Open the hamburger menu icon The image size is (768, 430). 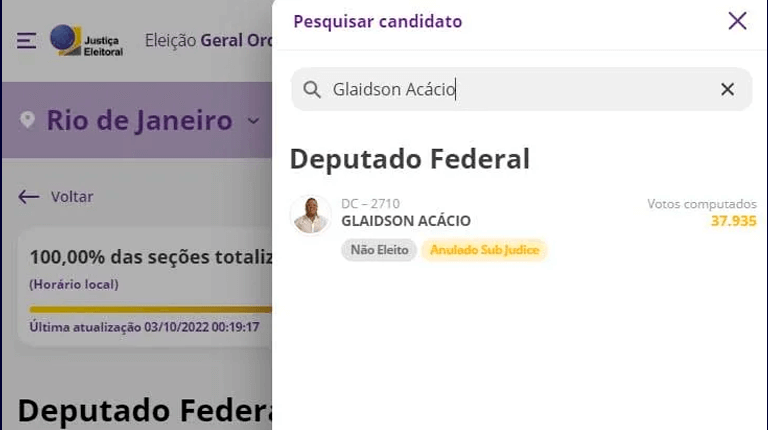pyautogui.click(x=26, y=40)
